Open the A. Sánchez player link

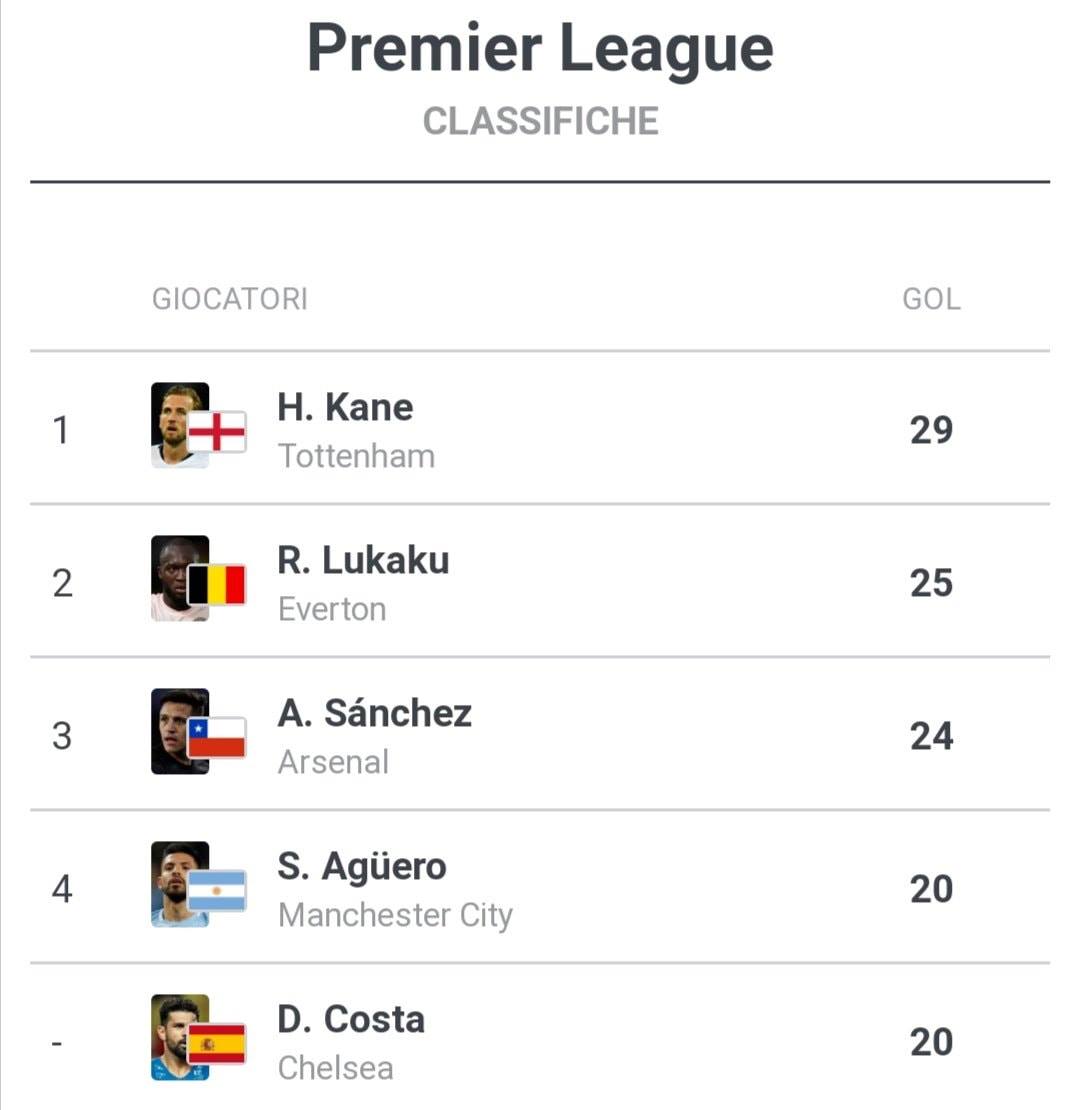click(x=374, y=712)
